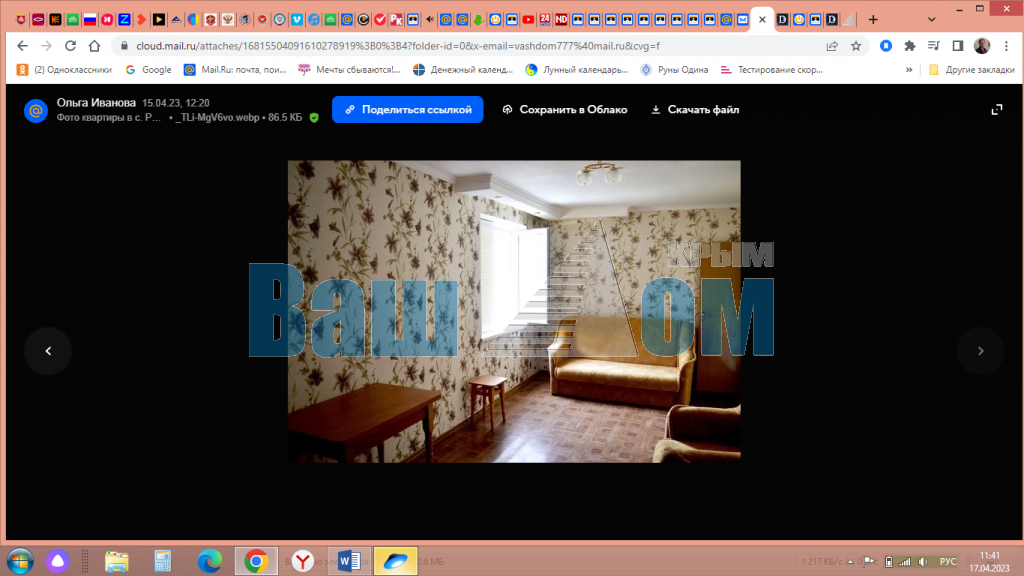Switch to the pink PK icon tab
The width and height of the screenshot is (1024, 576).
(396, 20)
